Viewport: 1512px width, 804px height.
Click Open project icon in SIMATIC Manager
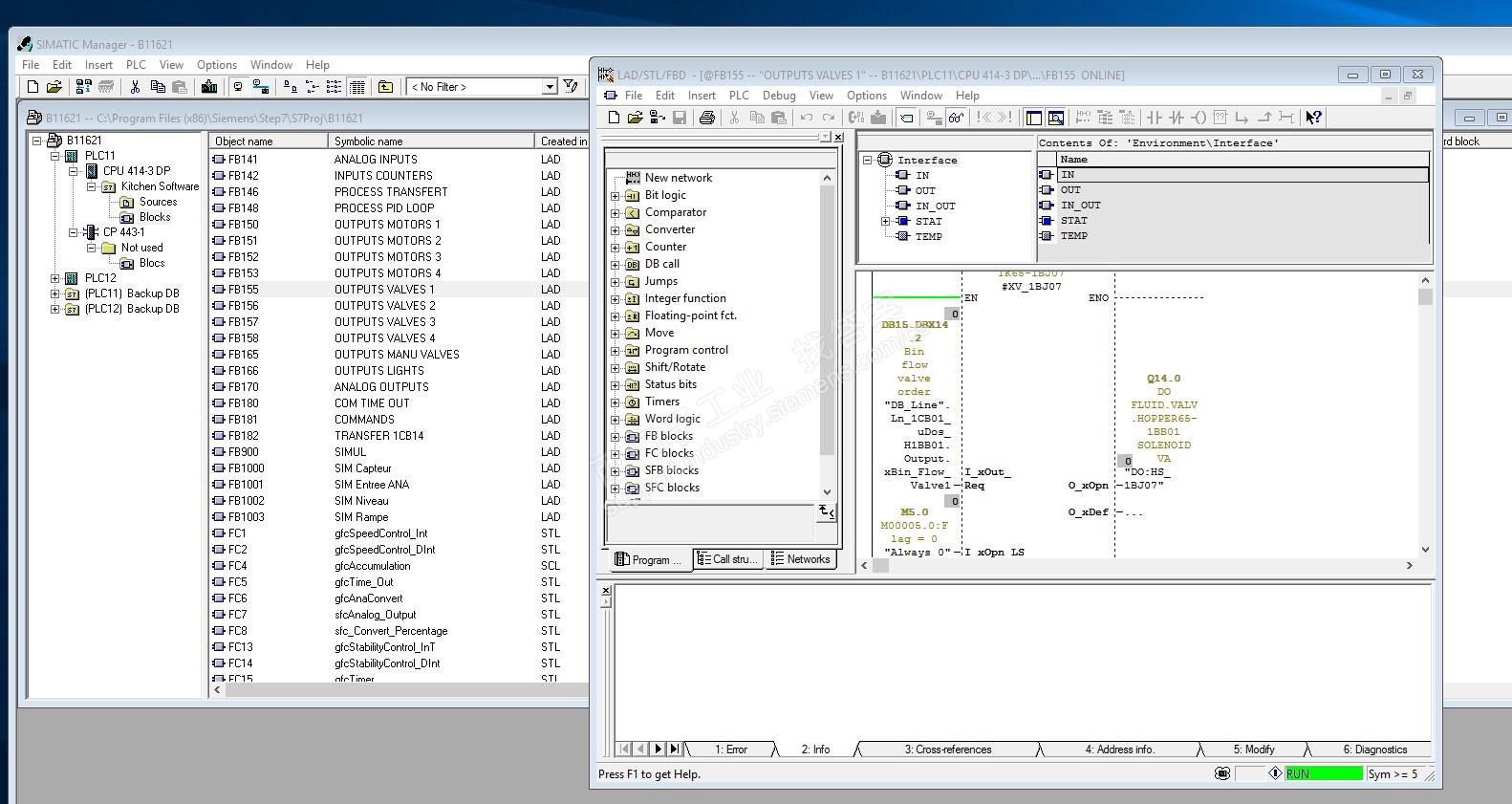(54, 87)
